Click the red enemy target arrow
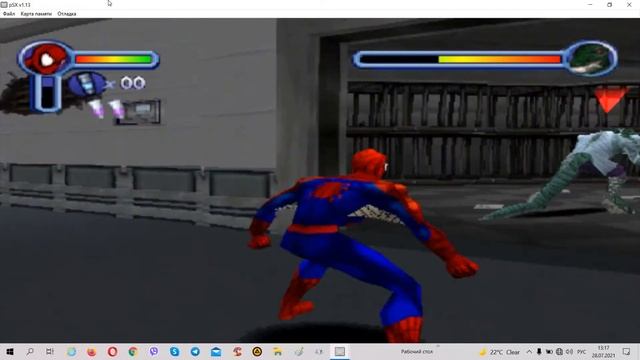 click(x=609, y=99)
